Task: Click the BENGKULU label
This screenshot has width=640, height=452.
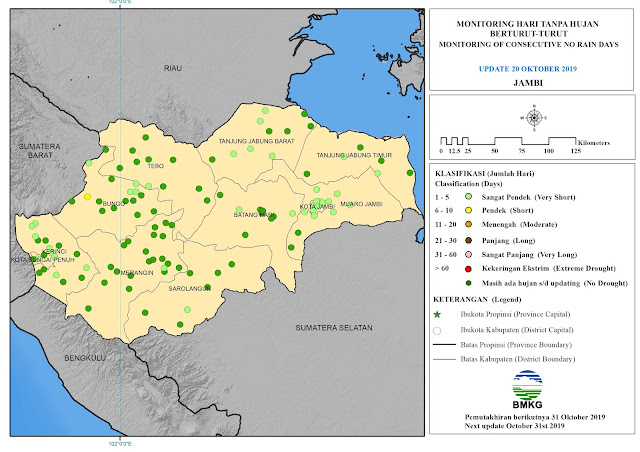Action: point(85,358)
